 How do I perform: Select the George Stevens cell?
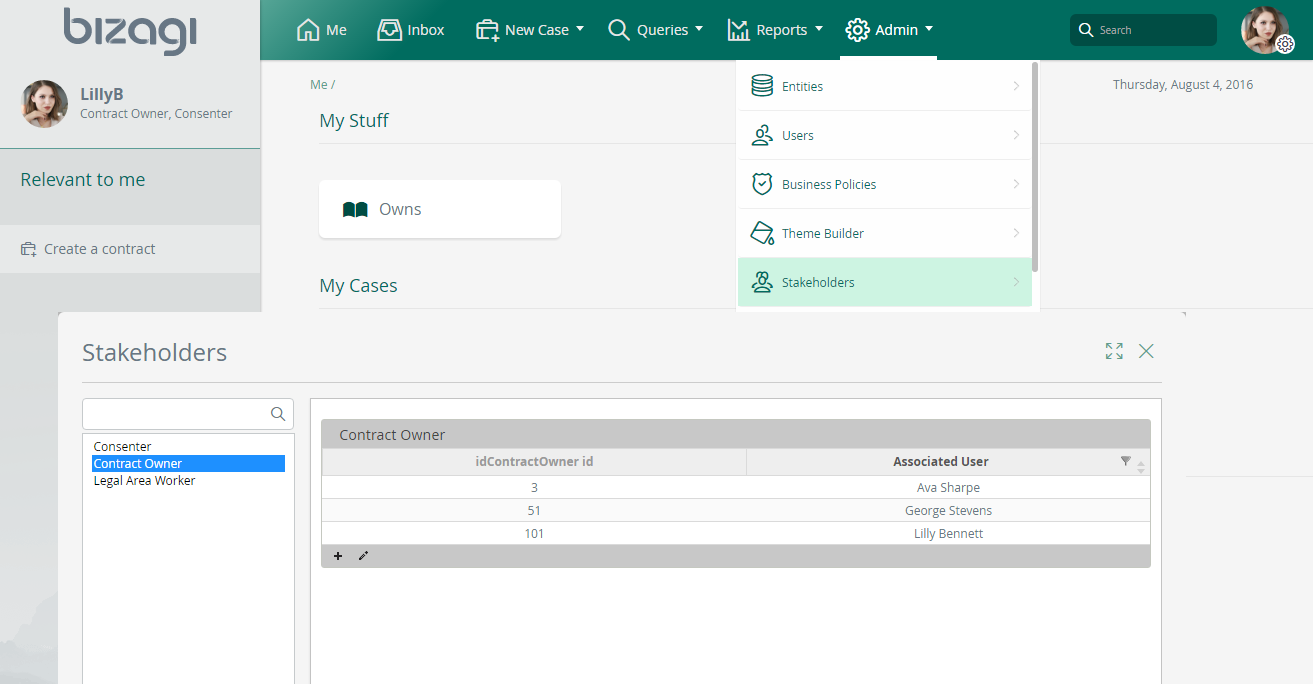point(948,511)
